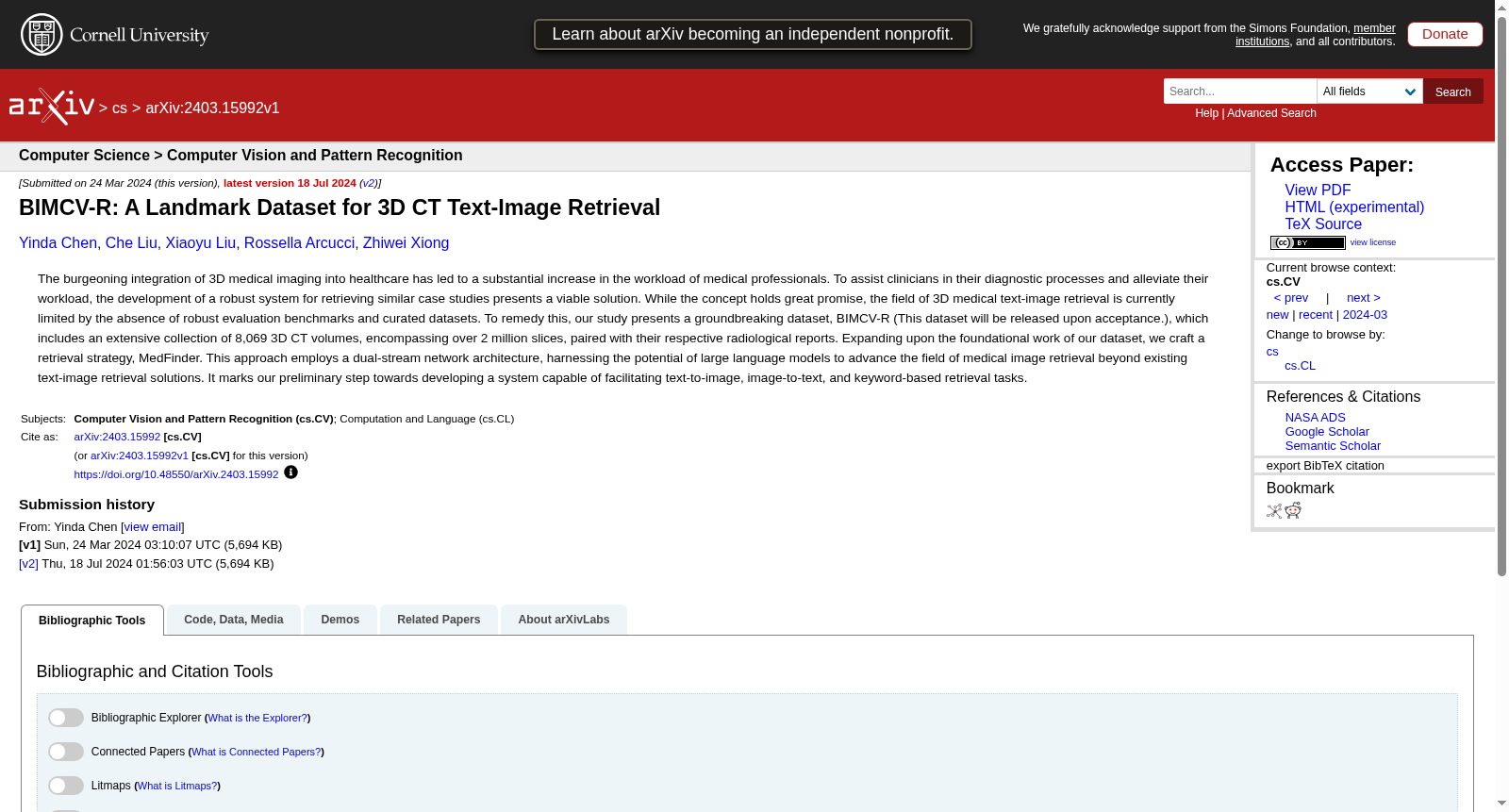
Task: Click What is Litmaps? link
Action: [177, 786]
